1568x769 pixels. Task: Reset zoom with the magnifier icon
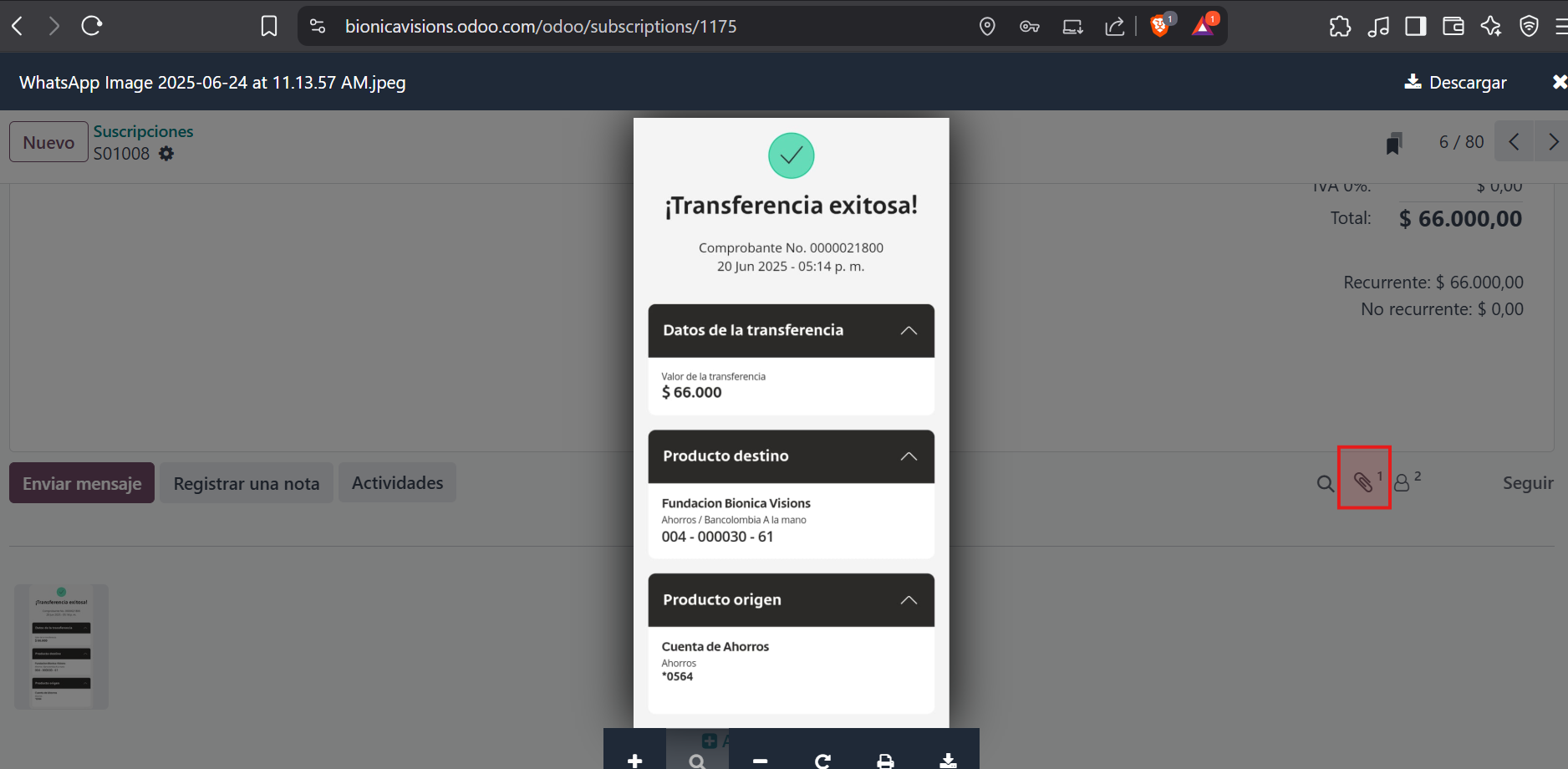click(697, 760)
